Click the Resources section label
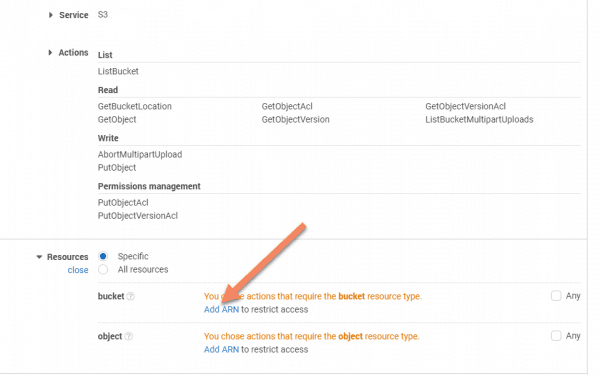This screenshot has height=375, width=600. click(x=67, y=257)
